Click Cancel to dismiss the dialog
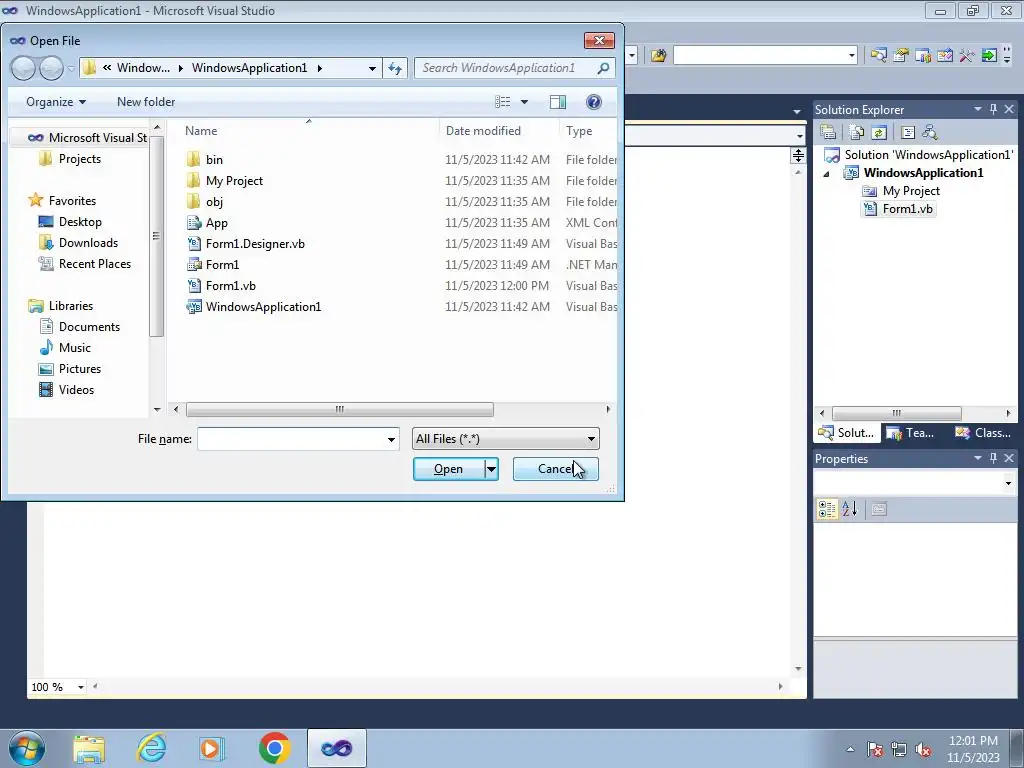 tap(556, 469)
